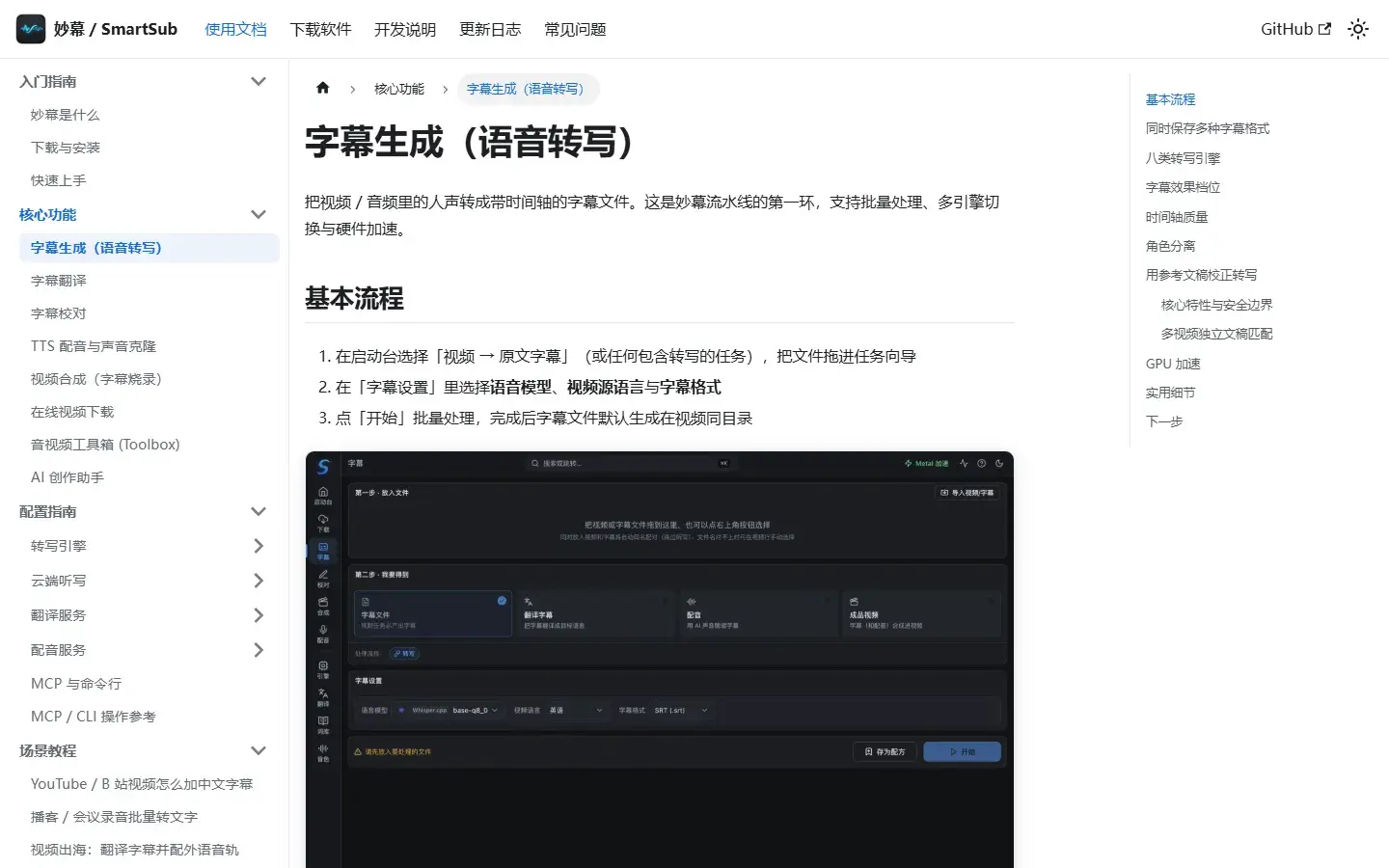
Task: Collapse the 配置指南 sidebar section chevron
Action: pos(259,511)
